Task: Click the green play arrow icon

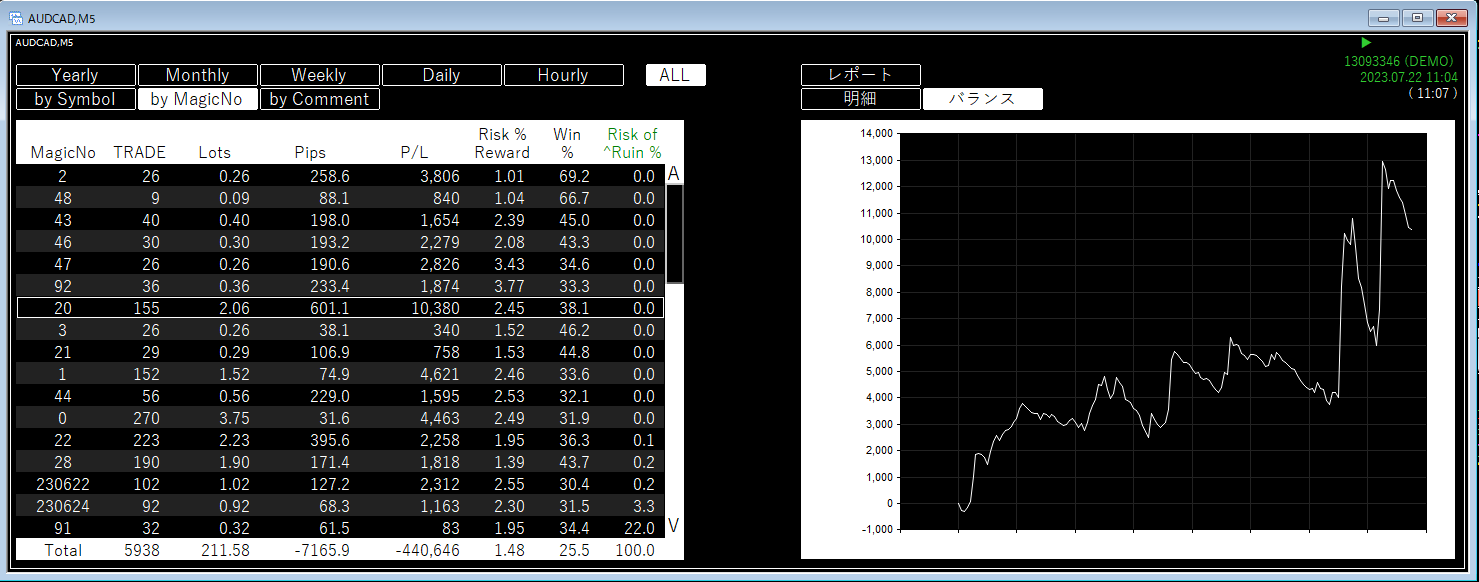Action: [1366, 43]
